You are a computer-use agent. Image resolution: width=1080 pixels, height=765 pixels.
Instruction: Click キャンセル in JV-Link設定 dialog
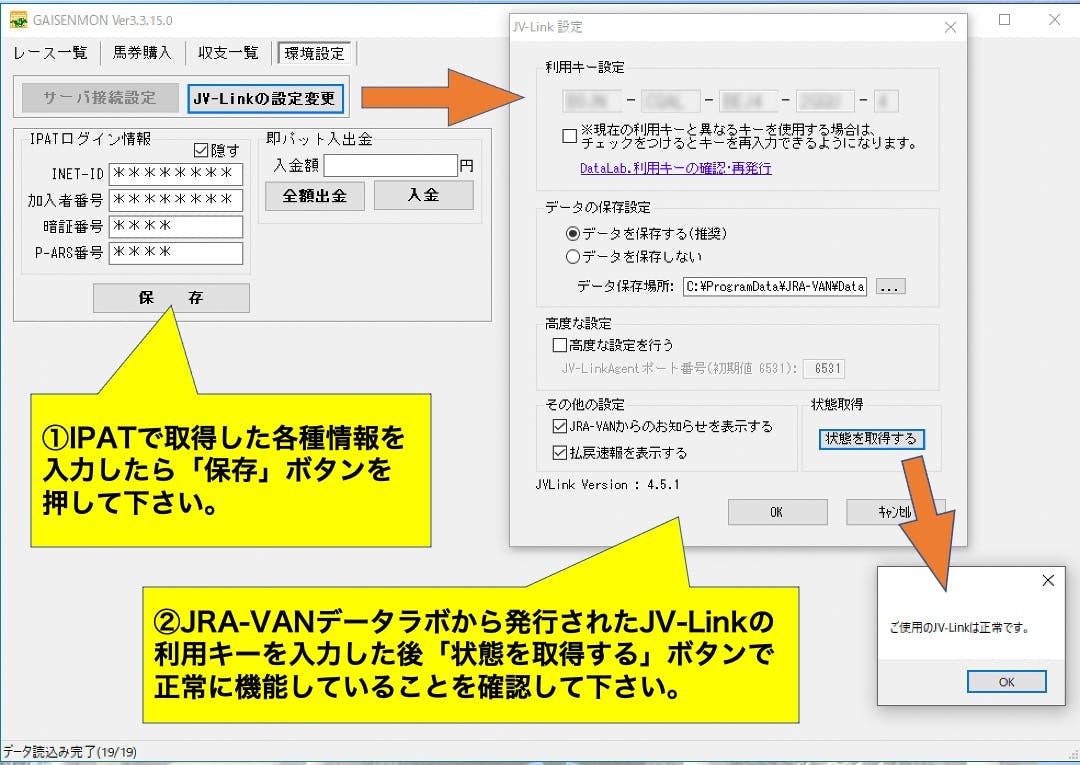pyautogui.click(x=895, y=512)
